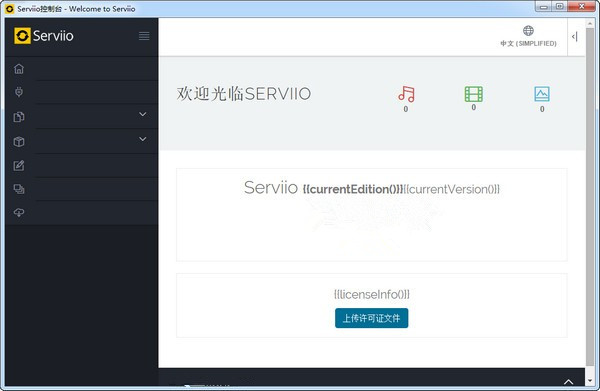This screenshot has height=391, width=600.
Task: Close the Serviio console window
Action: point(581,7)
